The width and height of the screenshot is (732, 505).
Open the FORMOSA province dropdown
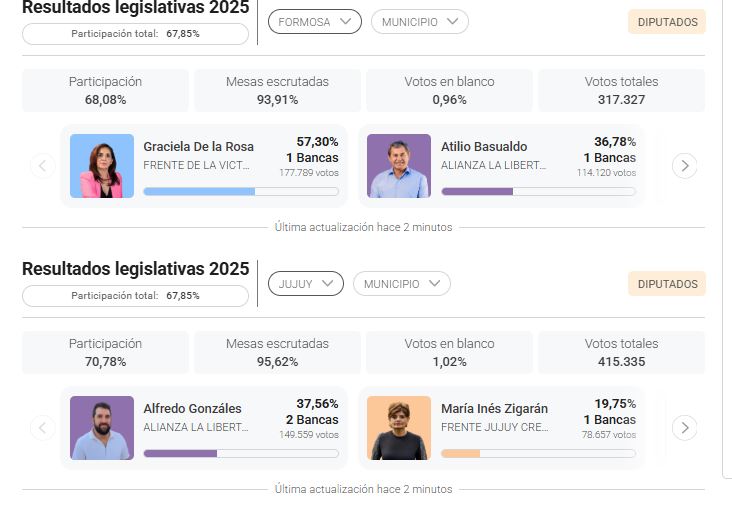(x=315, y=22)
